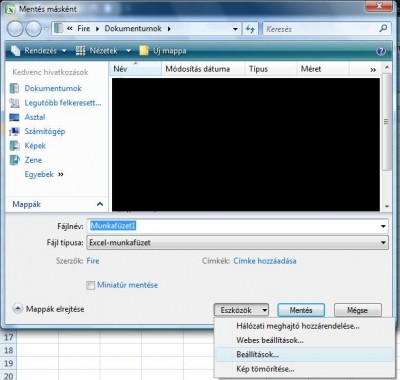400x380 pixels.
Task: Click the file list scroll-down arrow
Action: tap(387, 207)
